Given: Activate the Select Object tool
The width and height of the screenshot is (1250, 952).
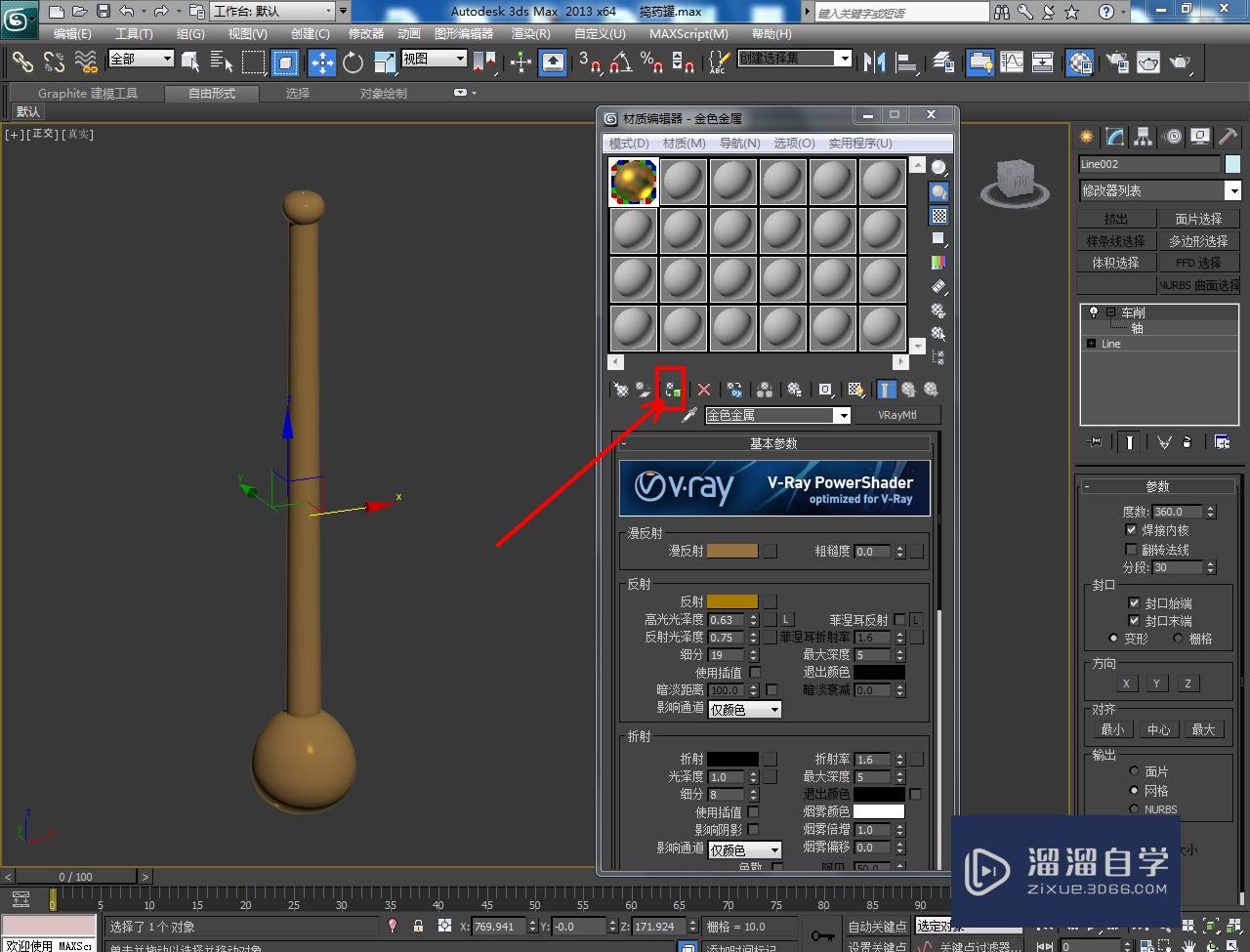Looking at the screenshot, I should tap(190, 62).
